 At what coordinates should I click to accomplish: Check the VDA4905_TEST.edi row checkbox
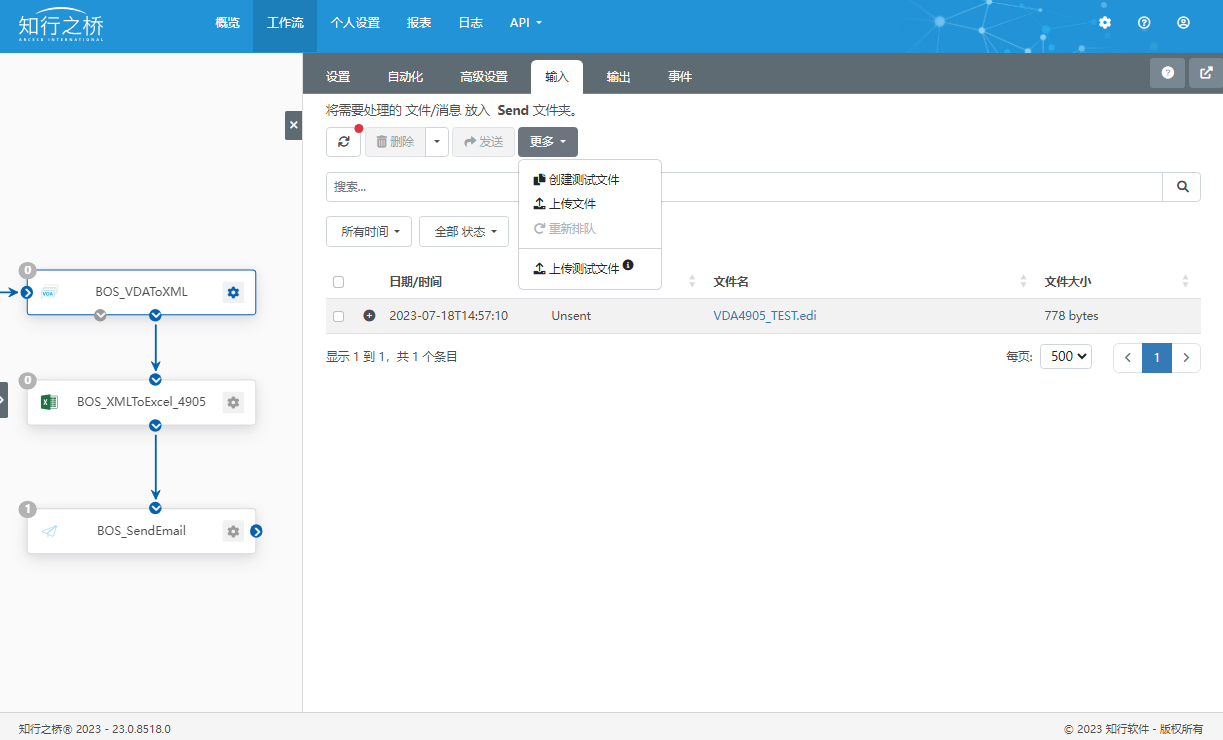[x=338, y=316]
